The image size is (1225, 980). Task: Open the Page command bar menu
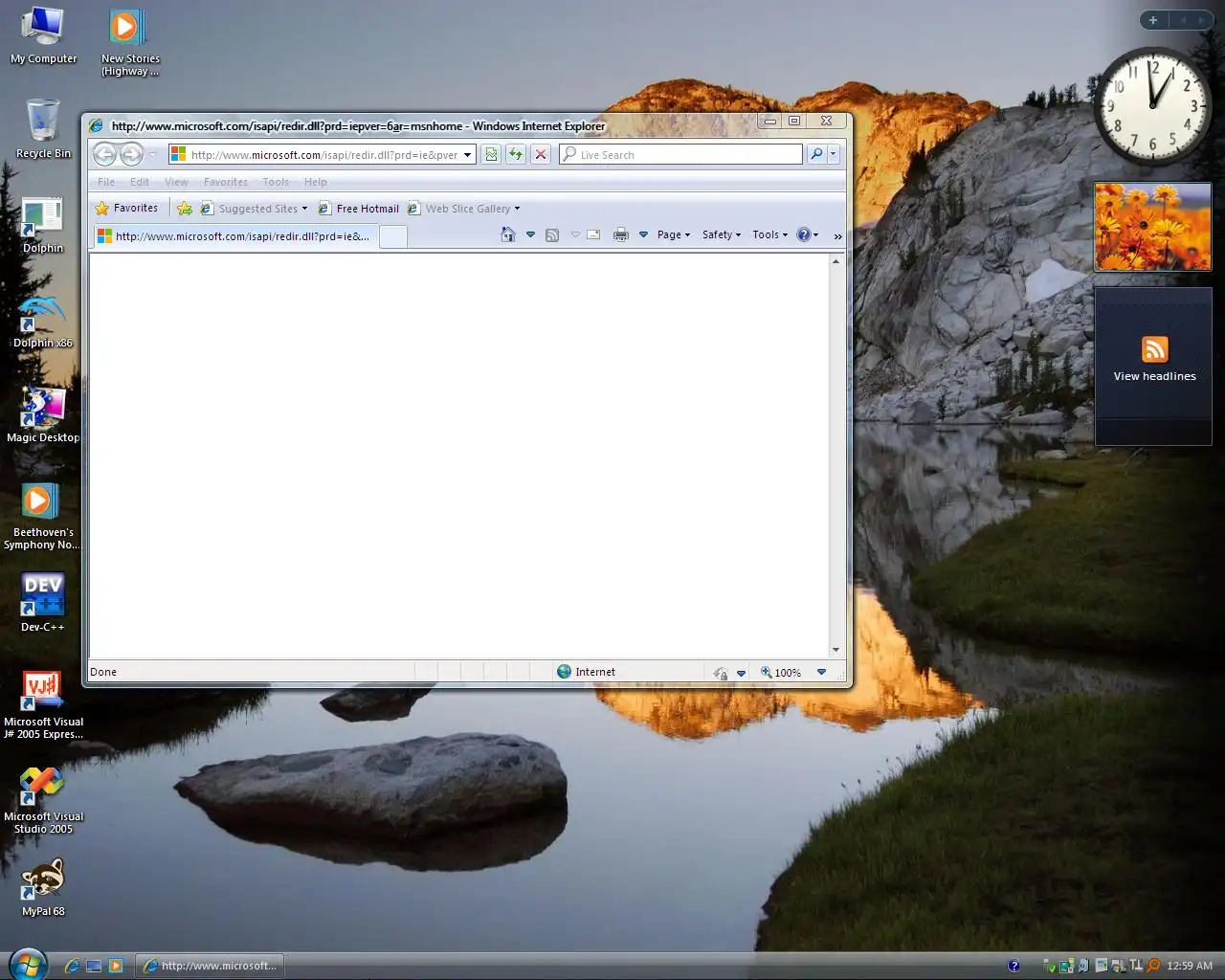tap(673, 234)
